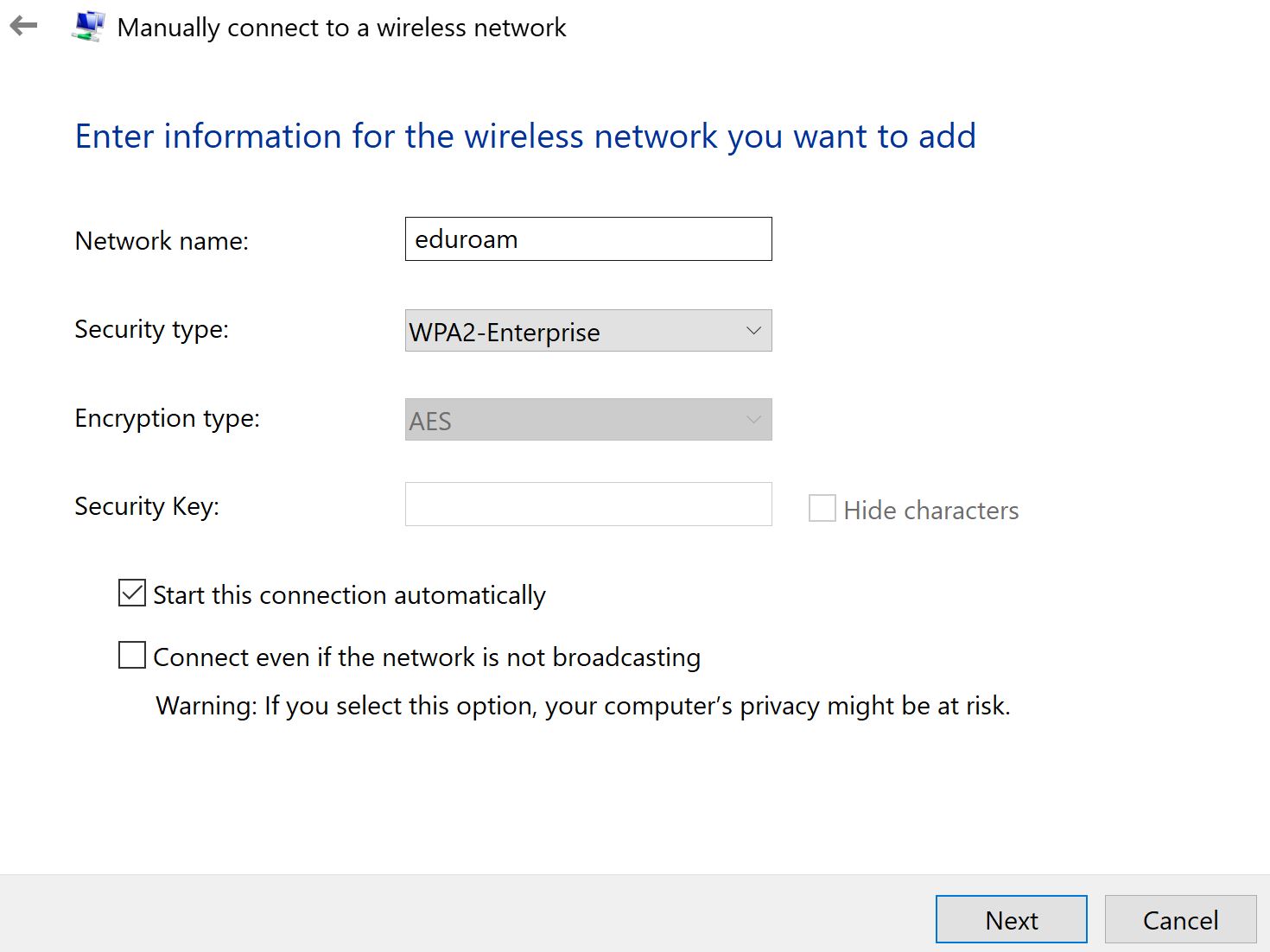
Task: Click the Security type dropdown chevron
Action: pyautogui.click(x=751, y=331)
